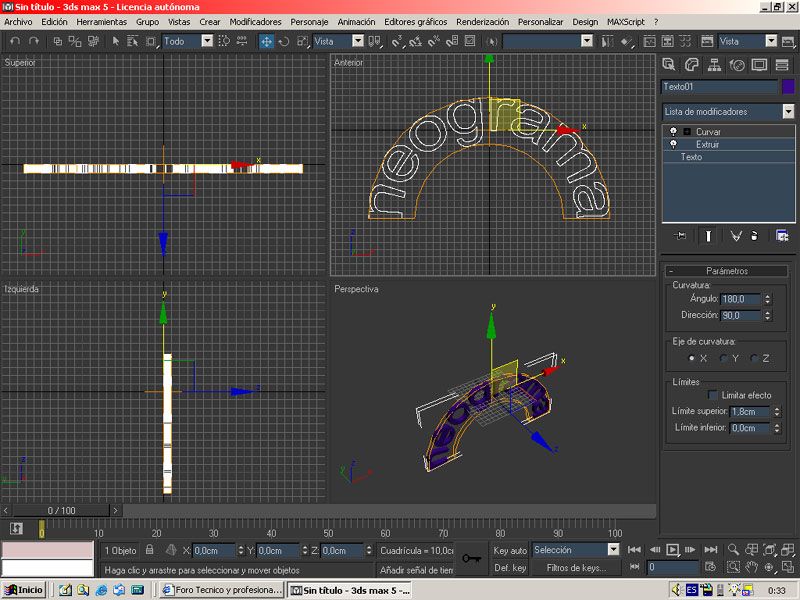The height and width of the screenshot is (600, 800).
Task: Click the Arc Rotate viewport tool
Action: 769,567
